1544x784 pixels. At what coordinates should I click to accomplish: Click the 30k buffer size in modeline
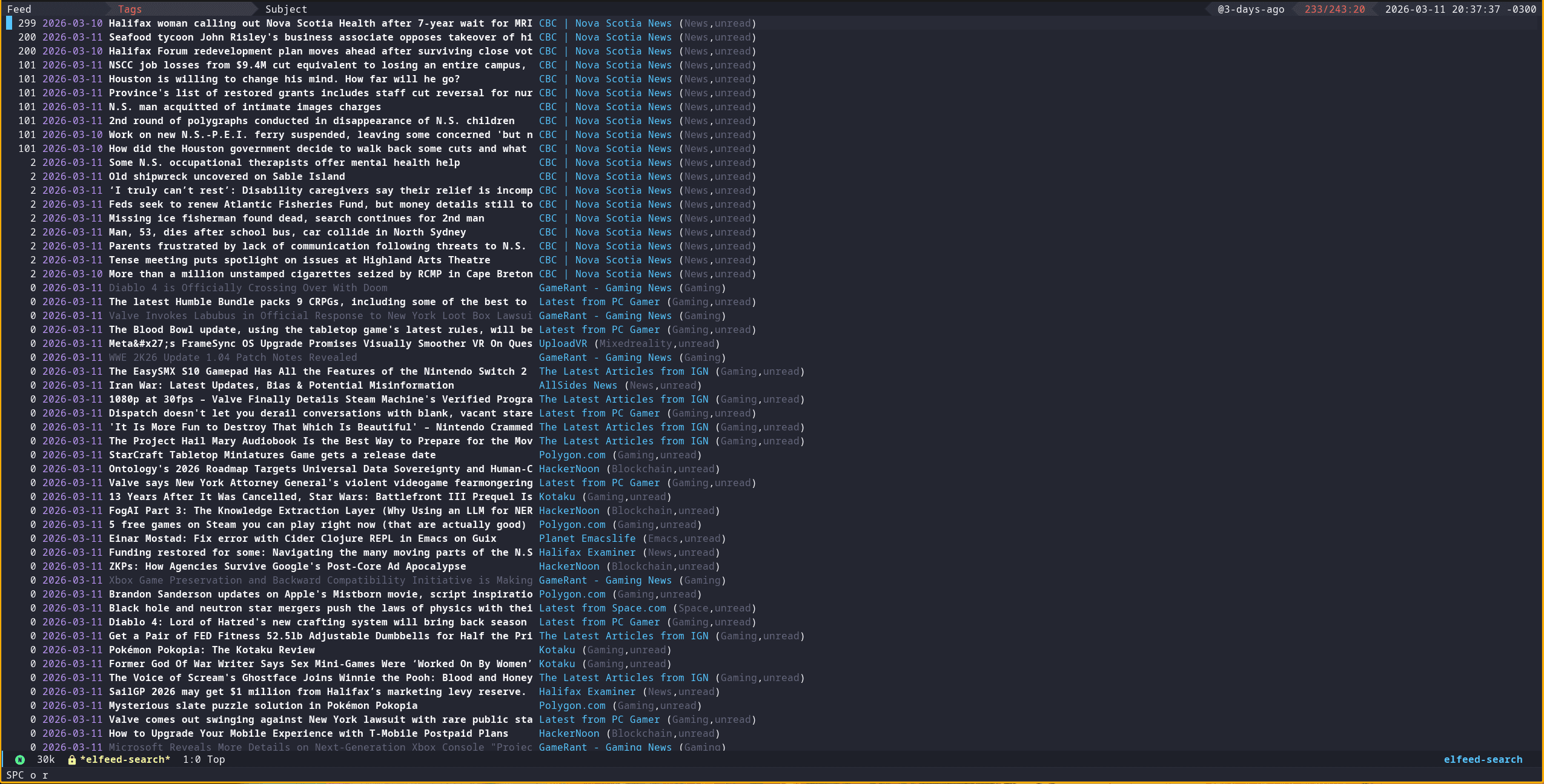coord(46,759)
